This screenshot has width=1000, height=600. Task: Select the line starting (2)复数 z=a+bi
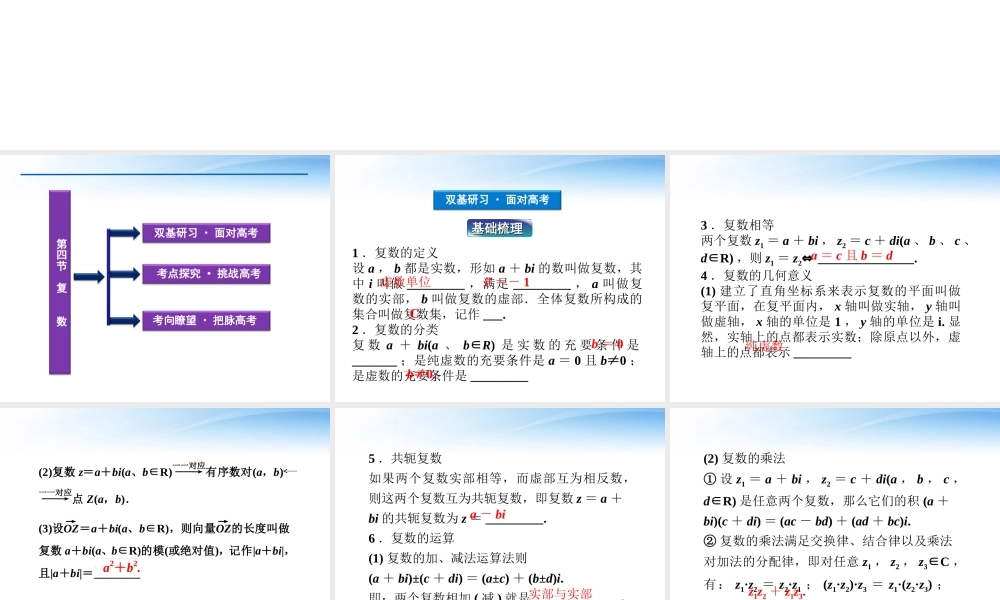pos(167,472)
